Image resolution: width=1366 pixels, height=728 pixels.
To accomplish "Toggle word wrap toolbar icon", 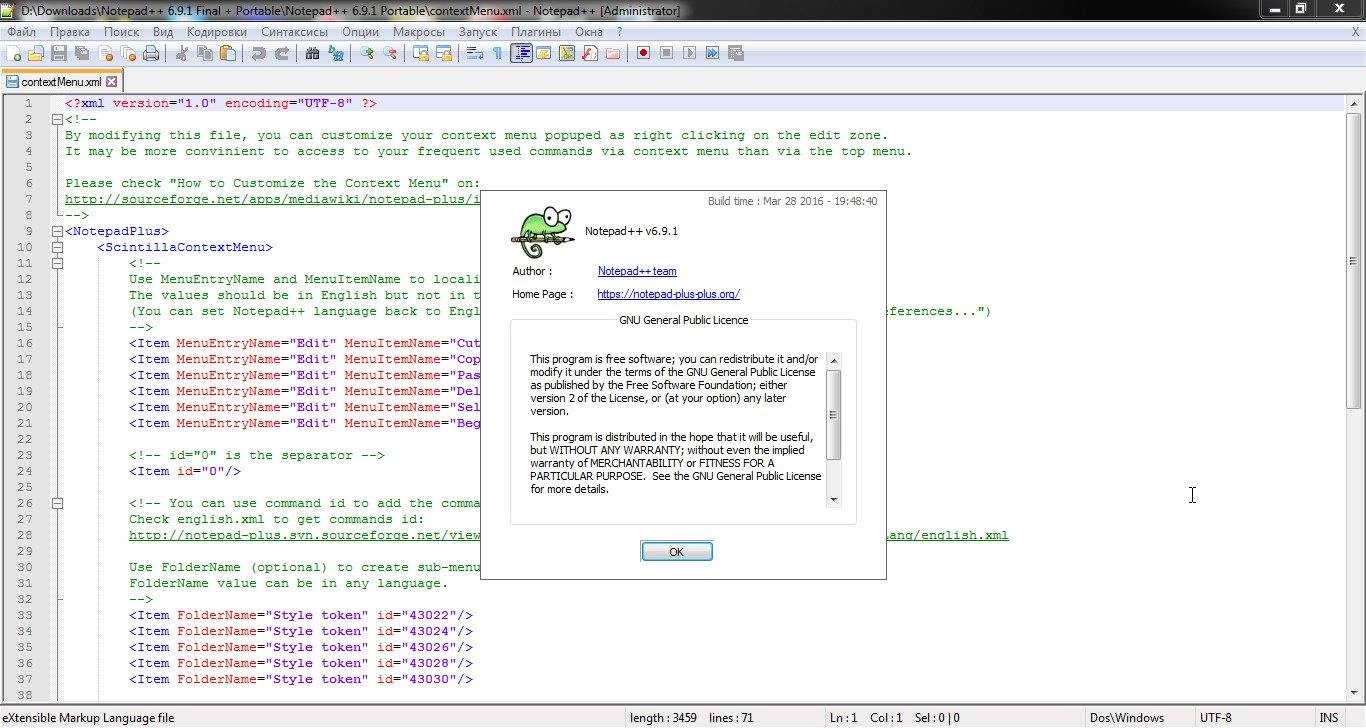I will click(475, 53).
